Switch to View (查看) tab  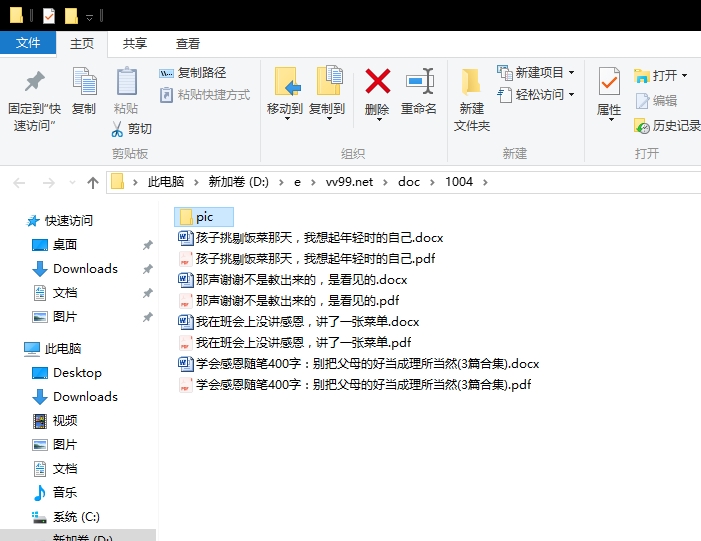[x=188, y=44]
